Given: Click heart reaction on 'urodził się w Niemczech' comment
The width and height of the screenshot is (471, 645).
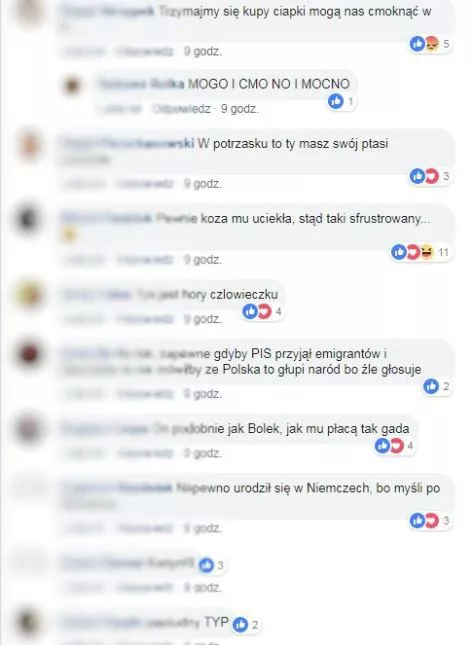Looking at the screenshot, I should click(432, 520).
